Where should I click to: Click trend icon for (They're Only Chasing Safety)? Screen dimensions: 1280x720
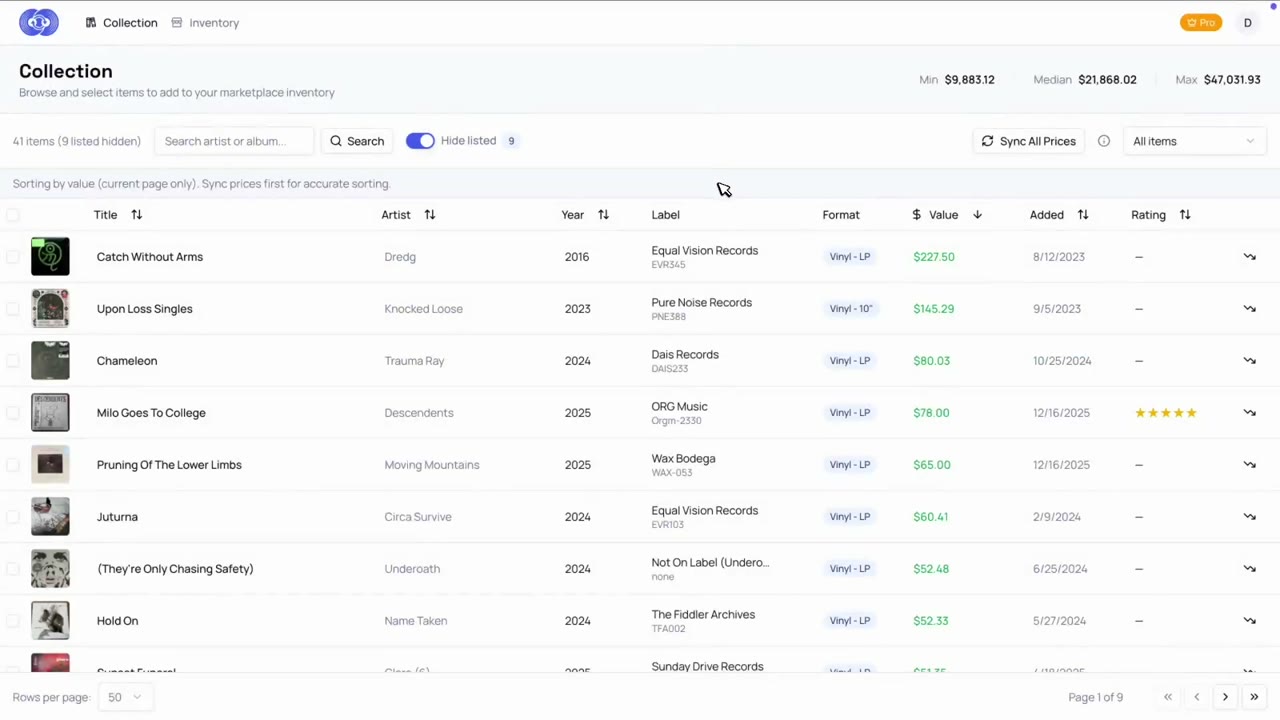1250,569
